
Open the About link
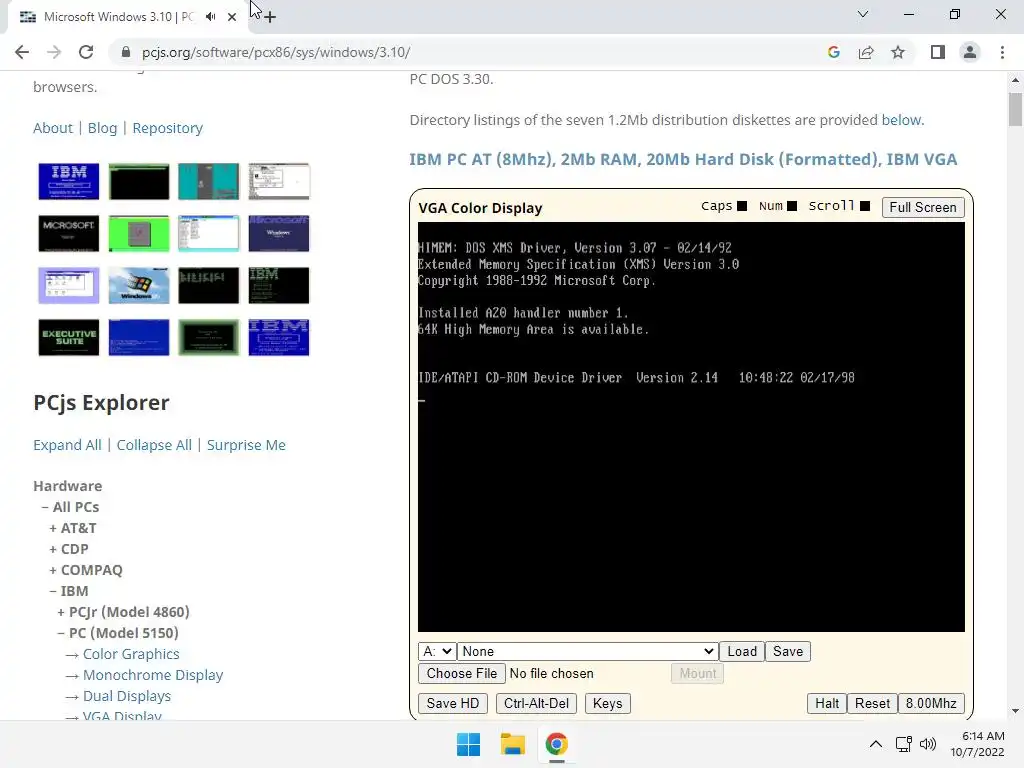click(x=53, y=128)
